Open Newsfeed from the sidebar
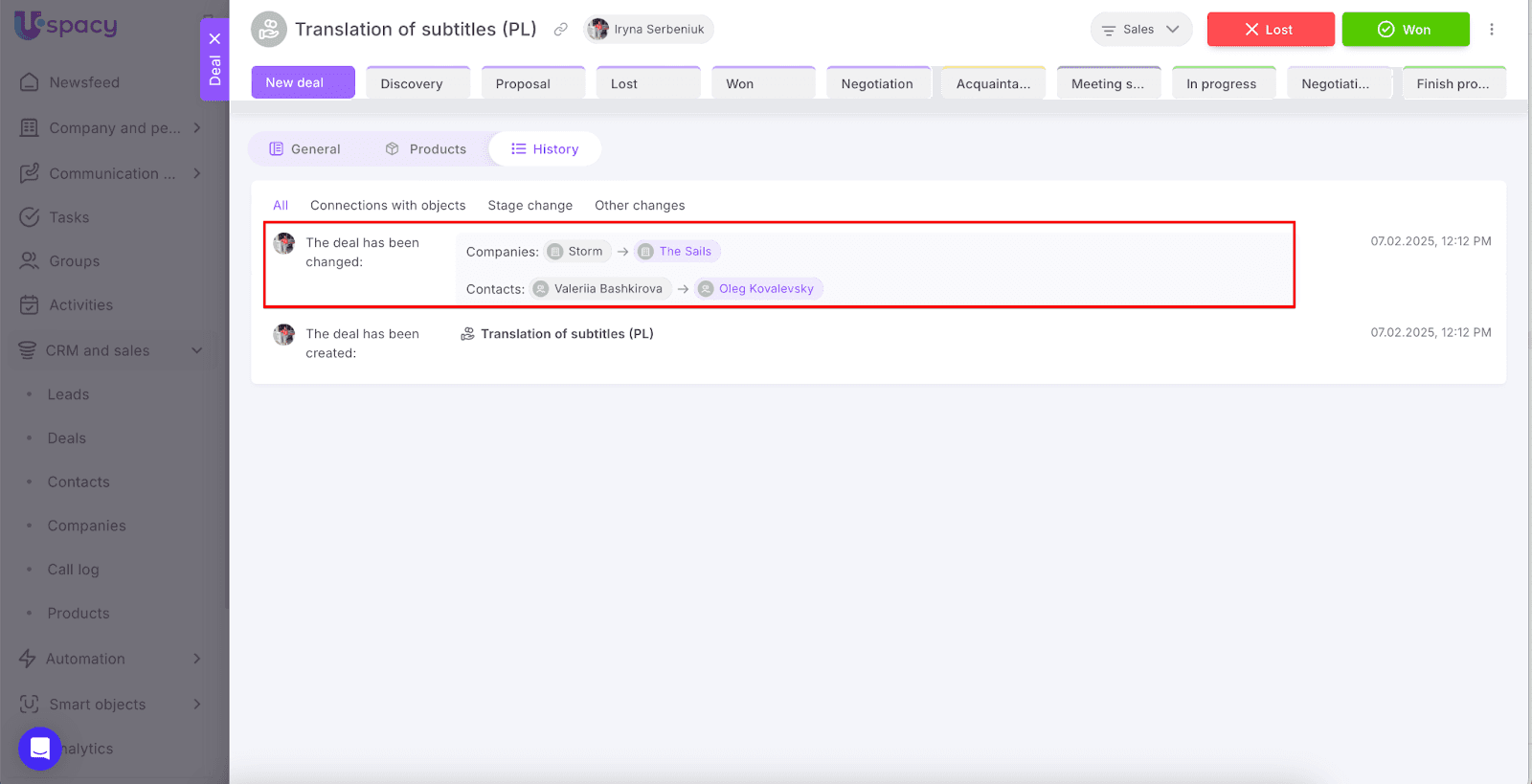This screenshot has height=784, width=1532. click(84, 82)
